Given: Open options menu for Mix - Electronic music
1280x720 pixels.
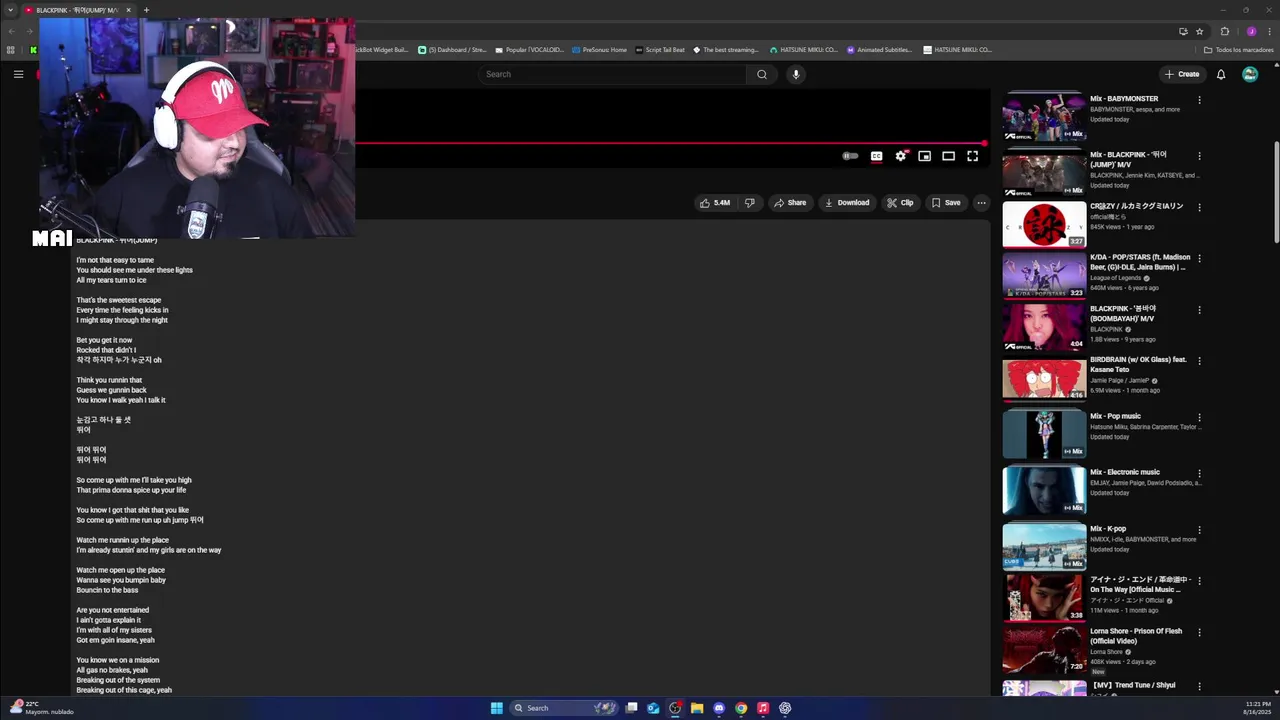Looking at the screenshot, I should tap(1199, 473).
